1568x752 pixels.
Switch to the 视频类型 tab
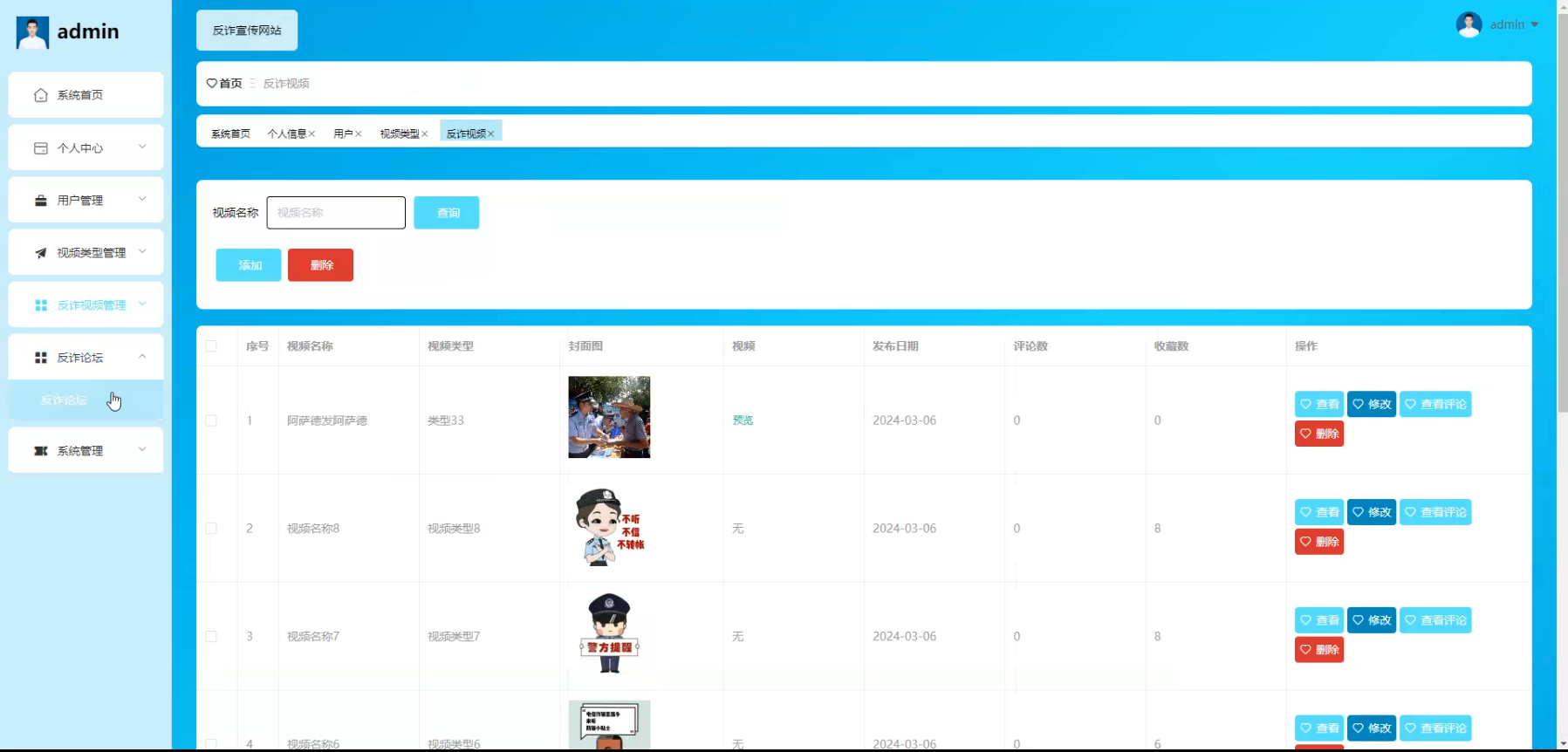click(x=400, y=134)
